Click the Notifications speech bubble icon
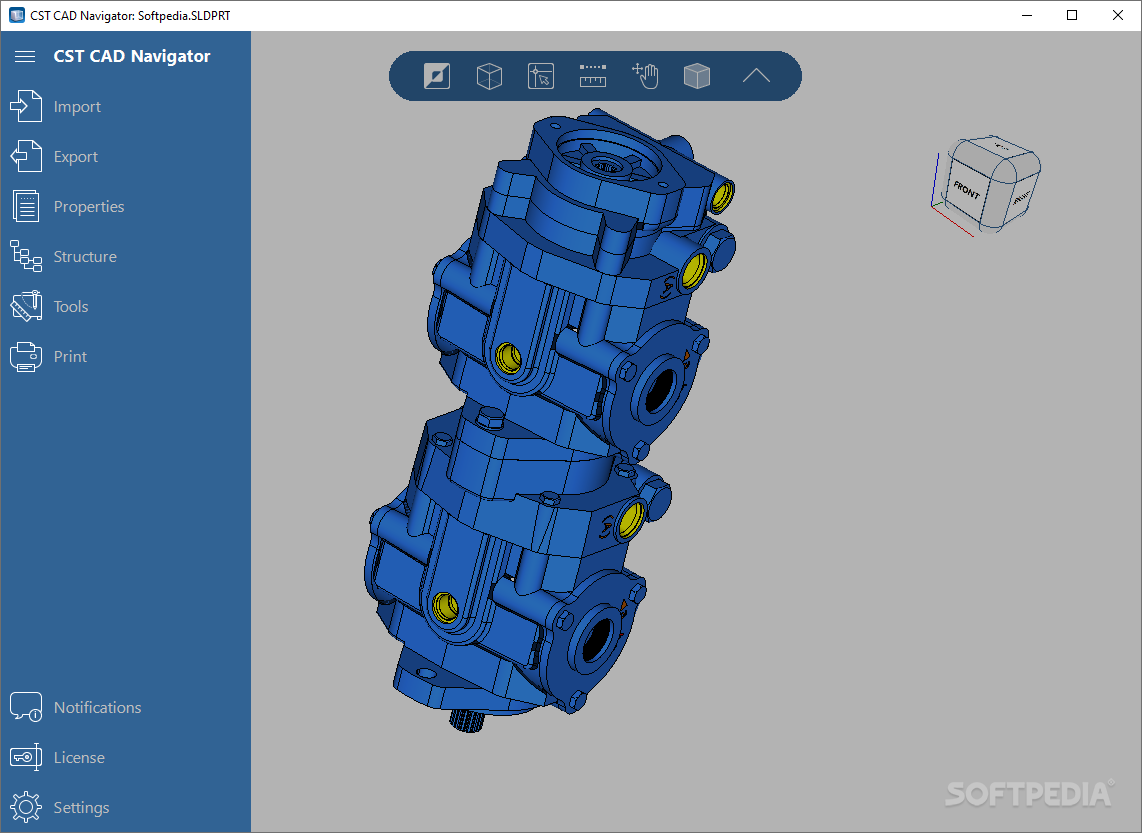This screenshot has width=1142, height=833. (x=25, y=707)
